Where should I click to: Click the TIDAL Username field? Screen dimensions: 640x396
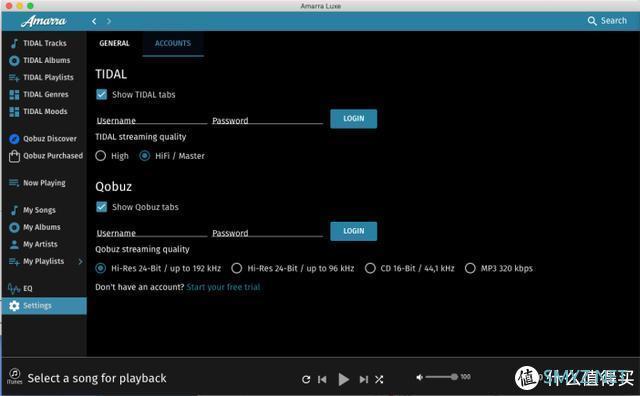(151, 120)
